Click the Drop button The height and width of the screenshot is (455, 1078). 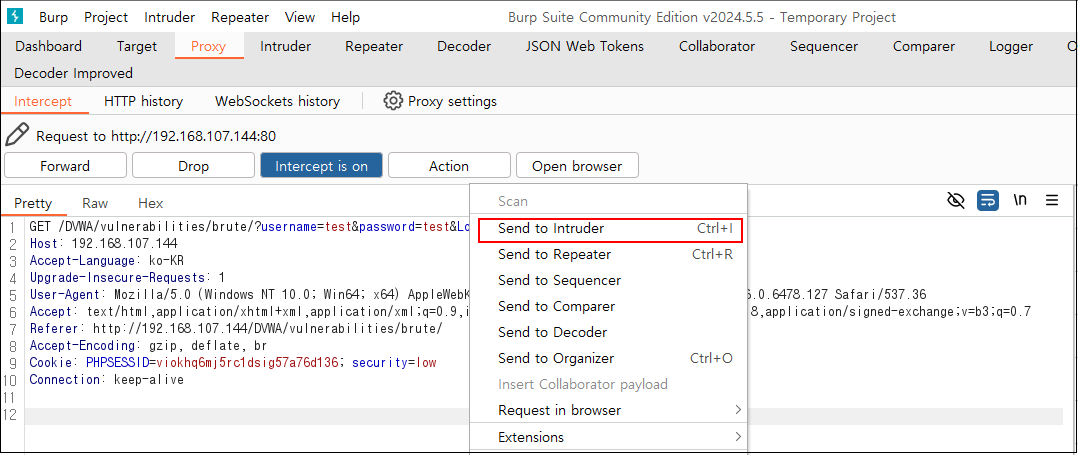193,166
